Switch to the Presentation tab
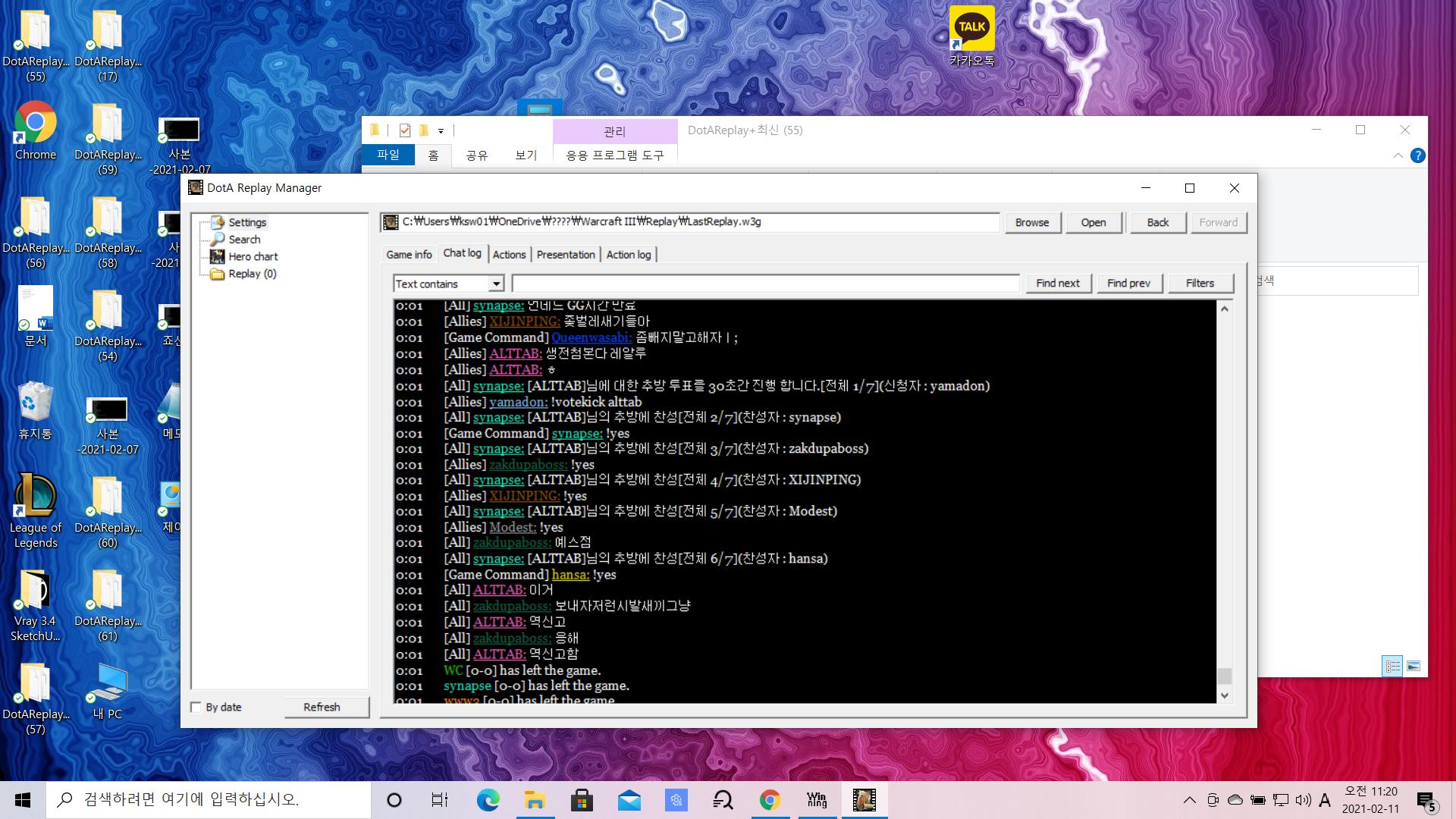 pos(566,255)
